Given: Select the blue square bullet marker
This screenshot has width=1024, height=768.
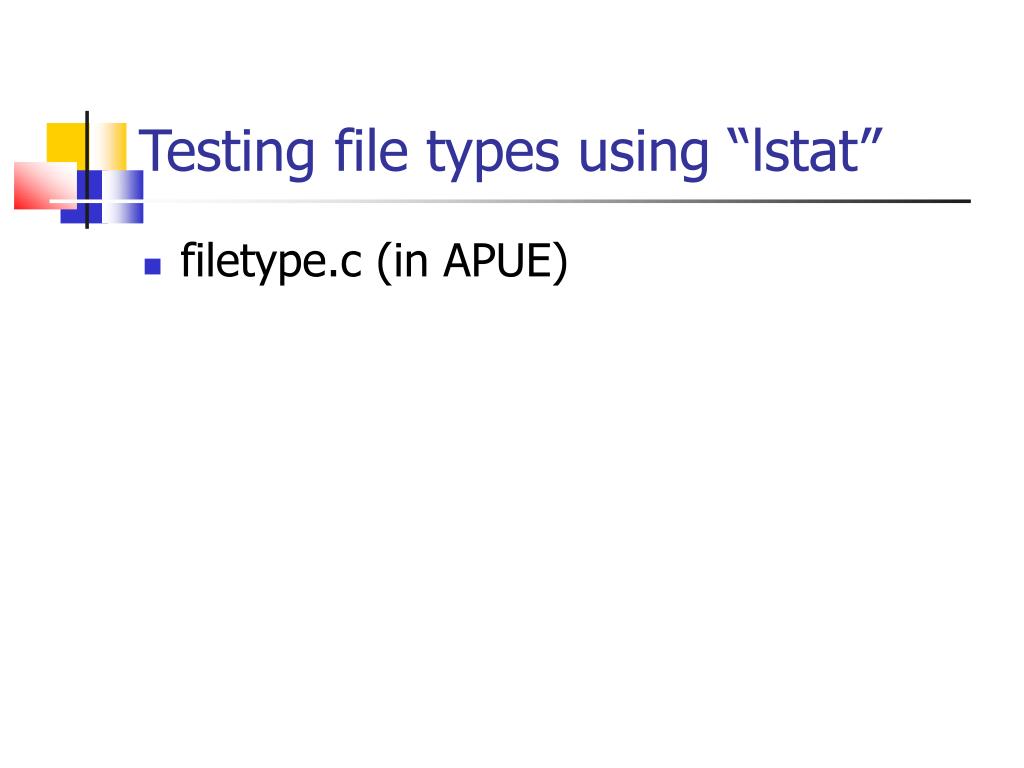Looking at the screenshot, I should tap(153, 266).
